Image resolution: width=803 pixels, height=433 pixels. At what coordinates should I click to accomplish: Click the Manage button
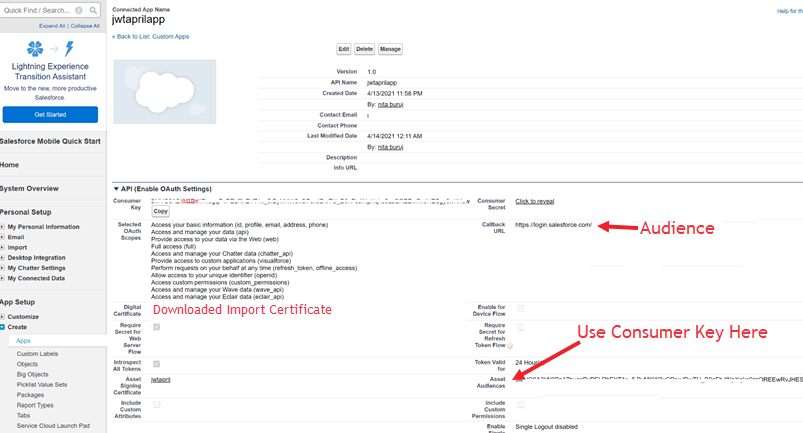[390, 49]
